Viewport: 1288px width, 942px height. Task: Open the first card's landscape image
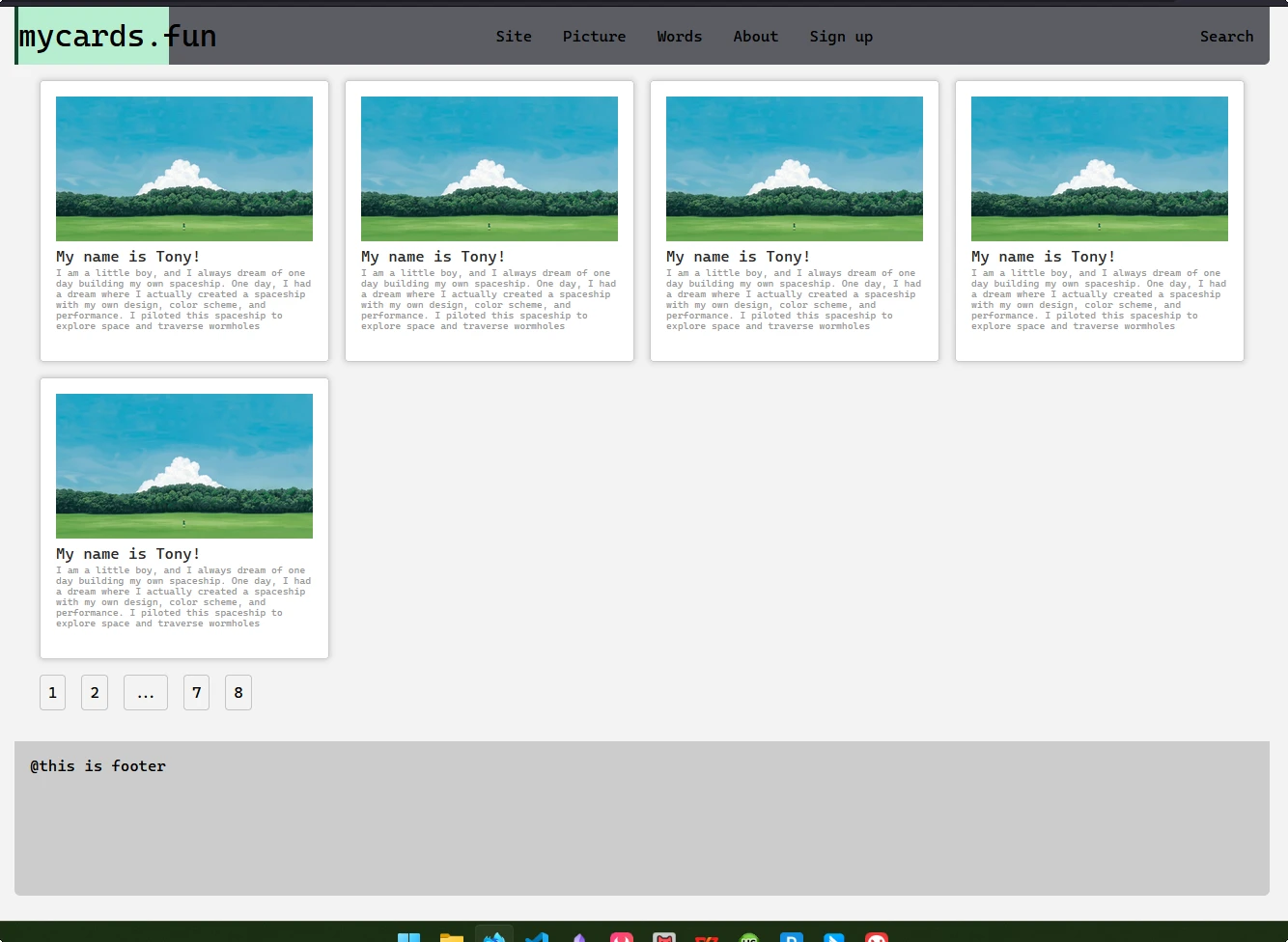tap(184, 169)
